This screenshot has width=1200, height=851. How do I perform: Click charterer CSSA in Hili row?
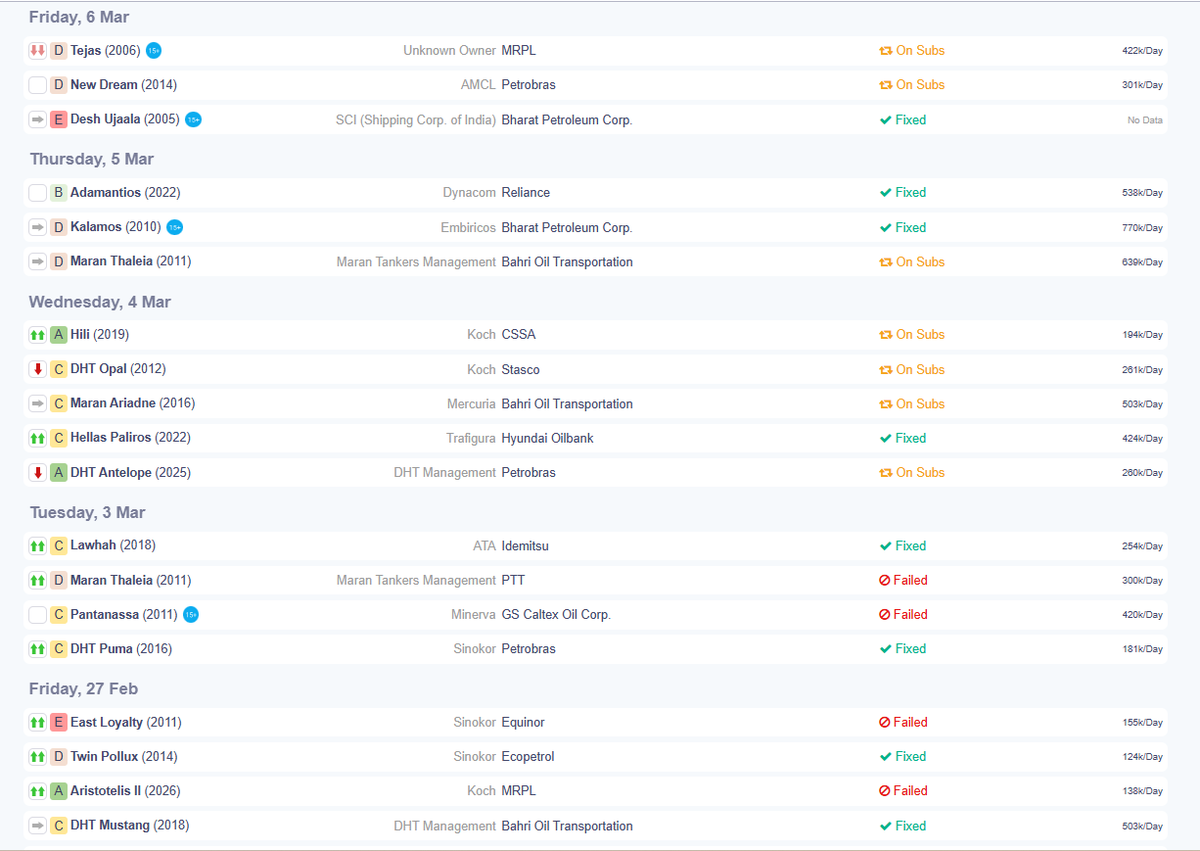[x=519, y=335]
